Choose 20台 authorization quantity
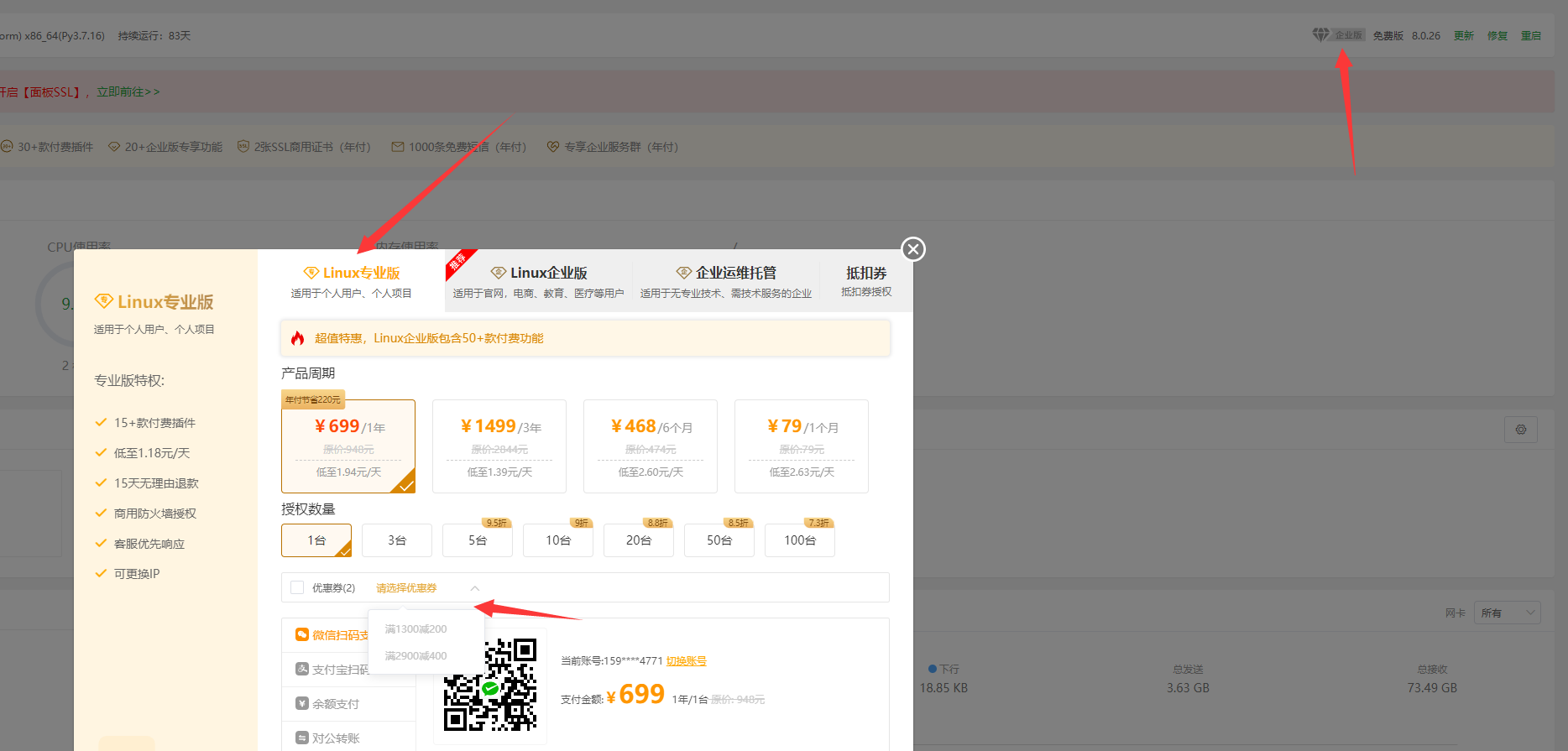The height and width of the screenshot is (751, 1568). coord(639,540)
